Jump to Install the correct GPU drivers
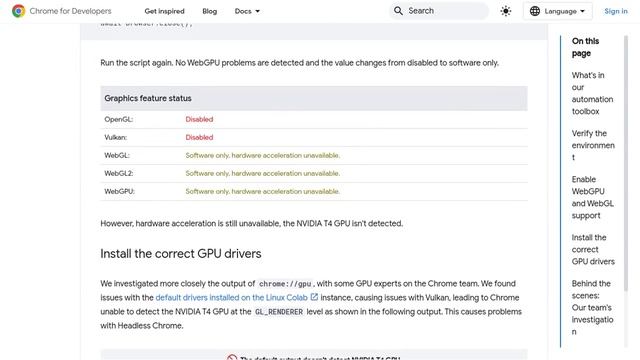Viewport: 640px width, 360px height. pos(593,249)
